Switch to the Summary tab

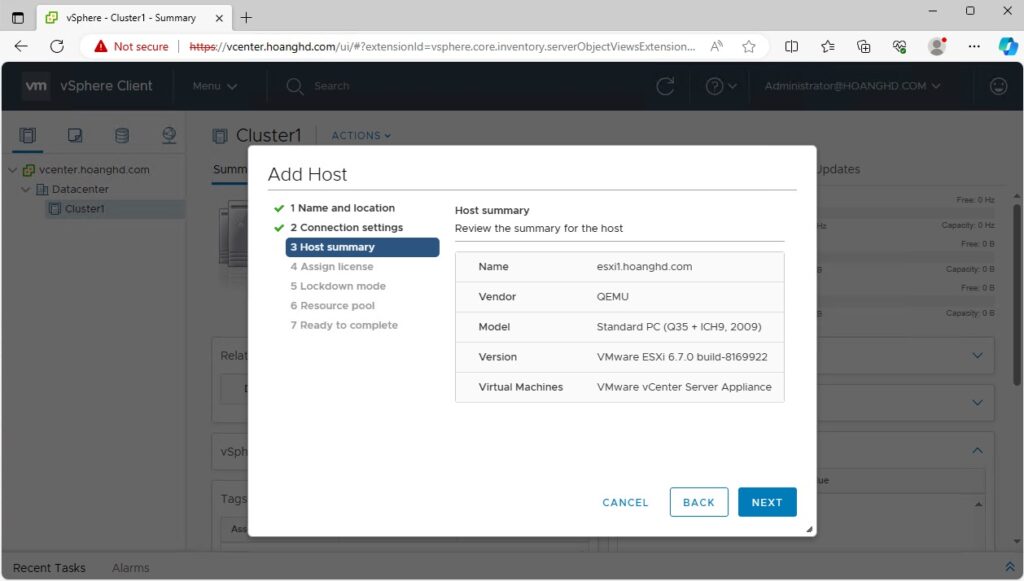pyautogui.click(x=230, y=169)
